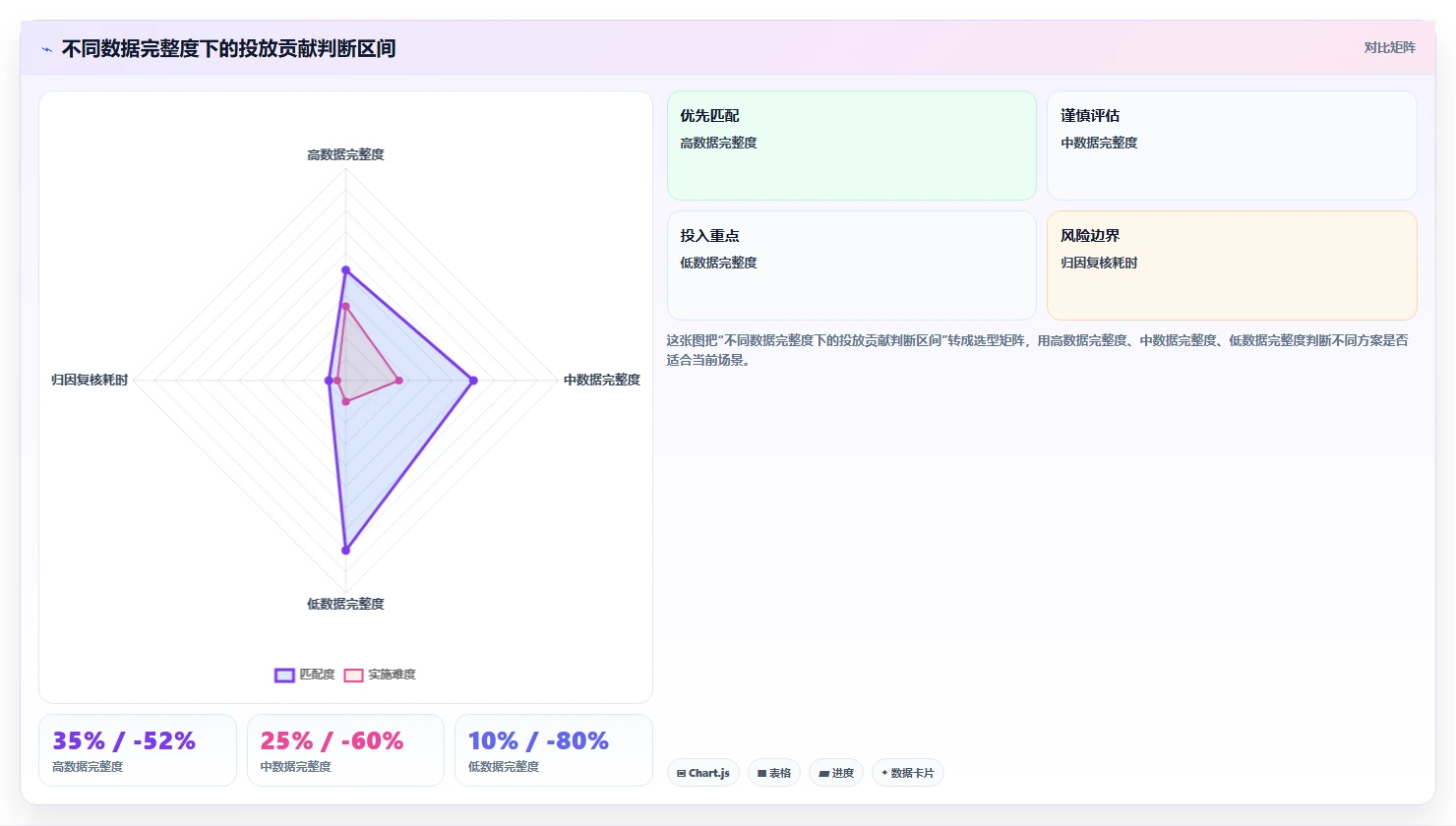The height and width of the screenshot is (826, 1456).
Task: Click the 低数据完整度 radar axis label
Action: point(345,604)
